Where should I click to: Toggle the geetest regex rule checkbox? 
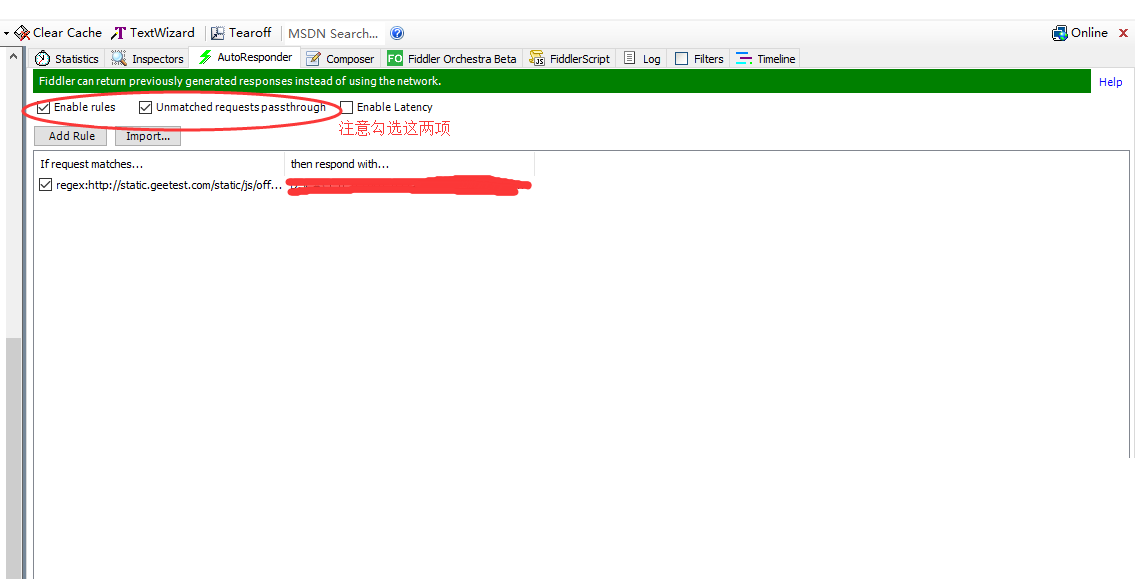tap(46, 185)
